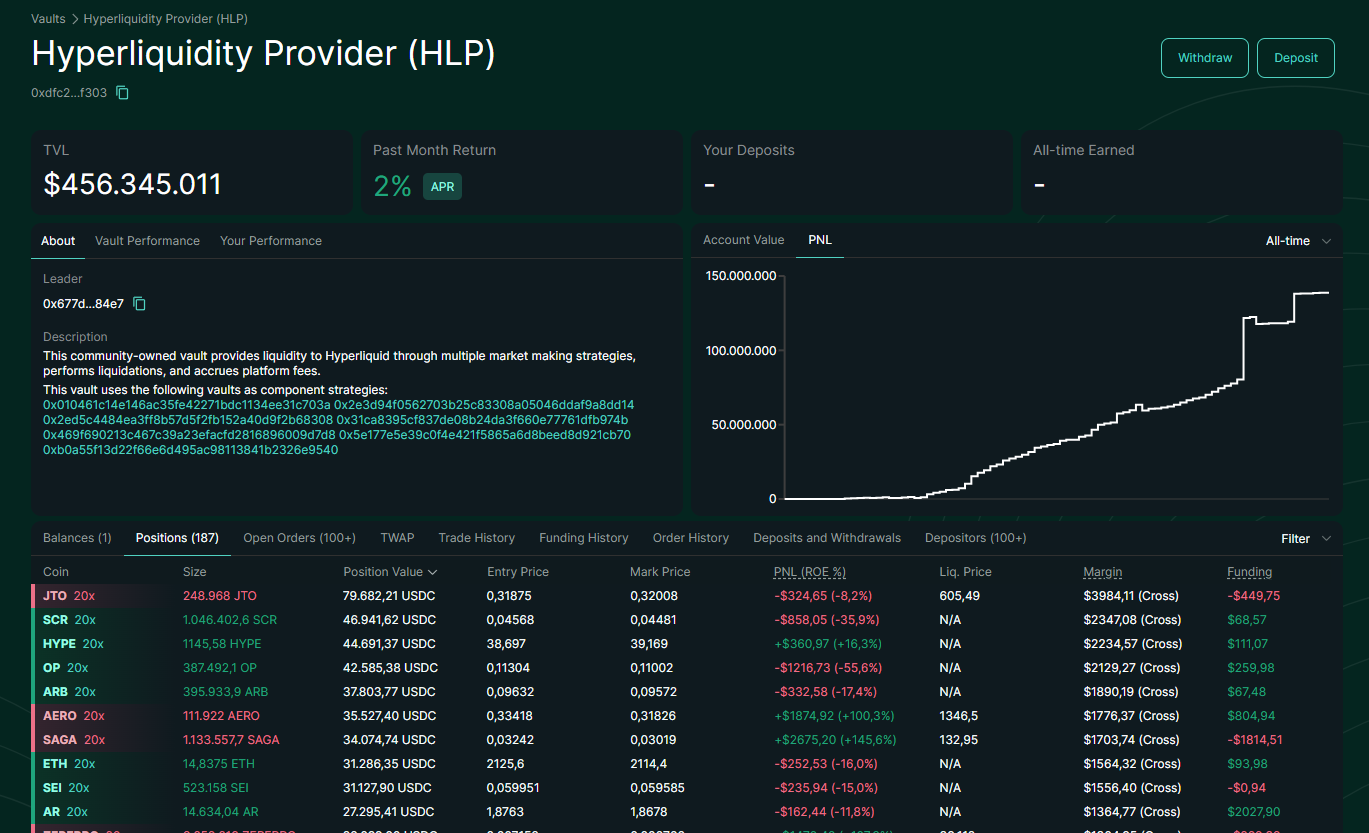Select the ARB coin in the table
Viewport: 1369px width, 833px height.
point(55,692)
